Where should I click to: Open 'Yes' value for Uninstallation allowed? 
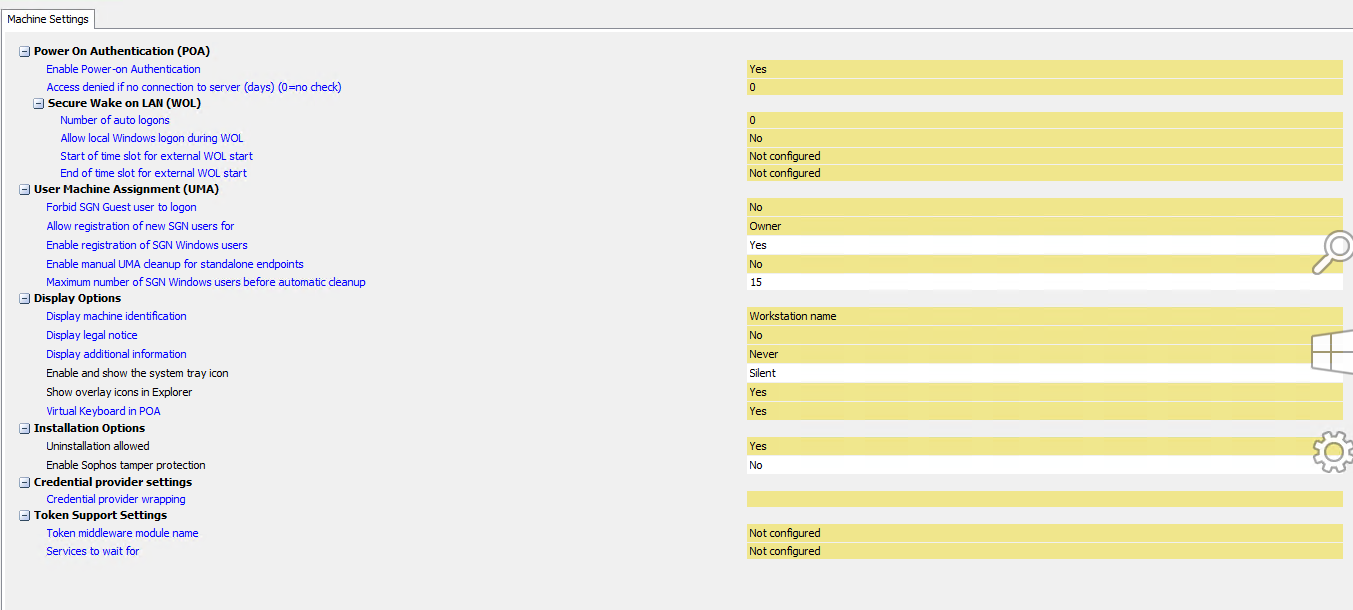(1045, 446)
